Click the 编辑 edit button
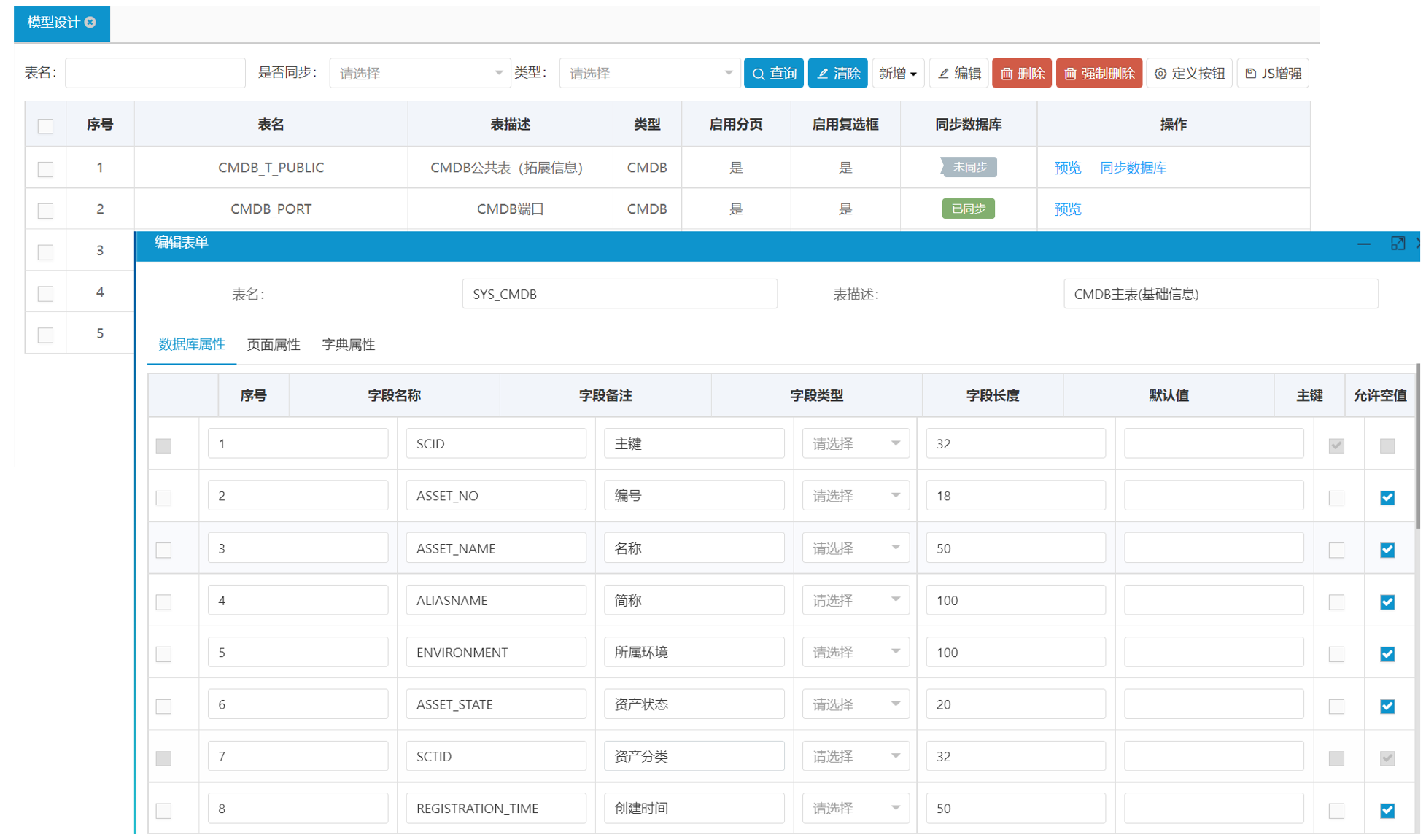This screenshot has height=840, width=1426. 958,74
